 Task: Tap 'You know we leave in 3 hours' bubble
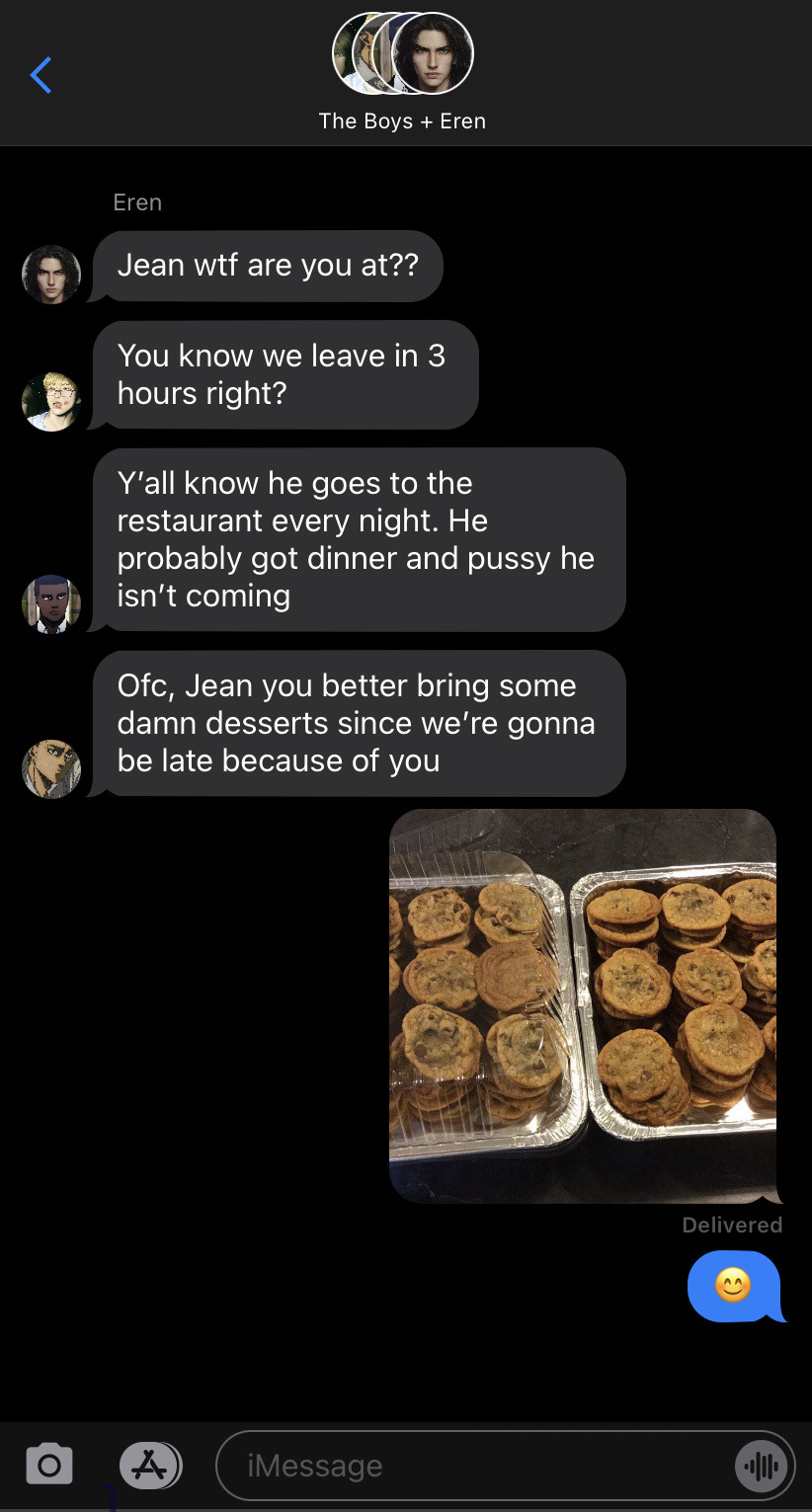click(x=285, y=374)
